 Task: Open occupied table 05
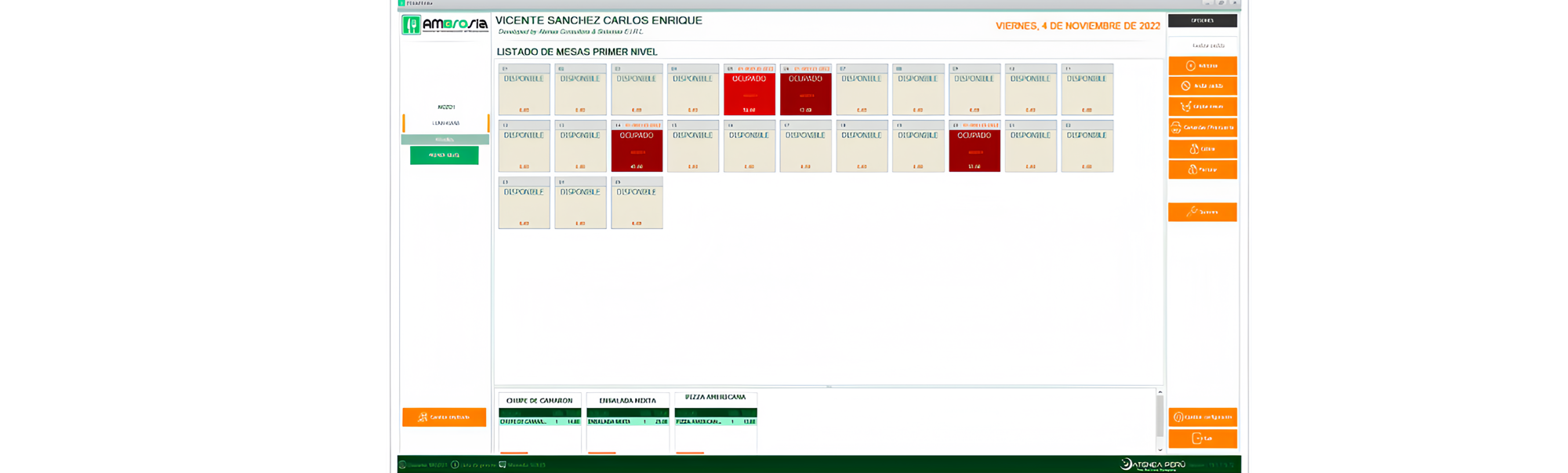[x=749, y=90]
